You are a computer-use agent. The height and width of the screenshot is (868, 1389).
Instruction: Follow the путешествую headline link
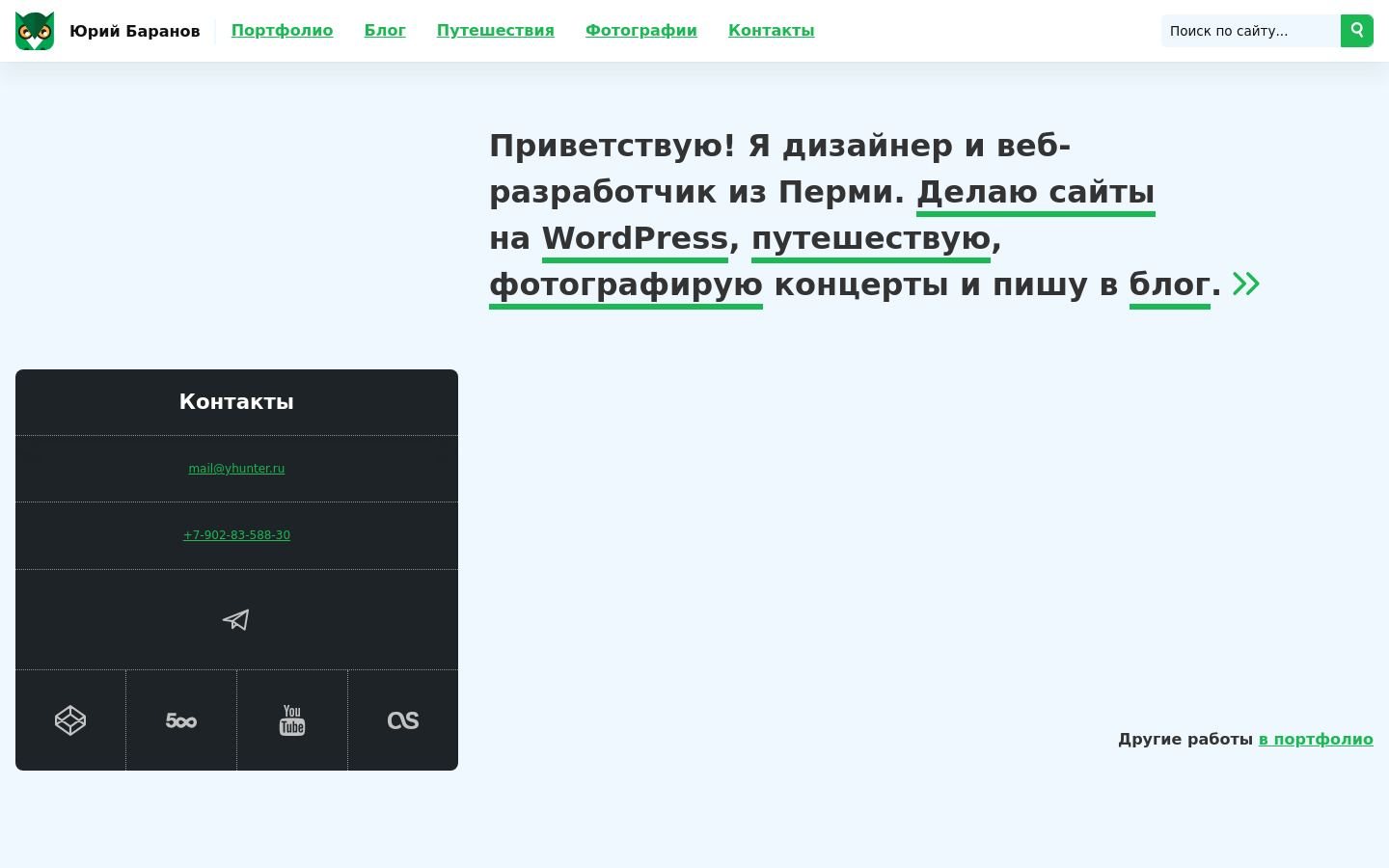coord(871,238)
